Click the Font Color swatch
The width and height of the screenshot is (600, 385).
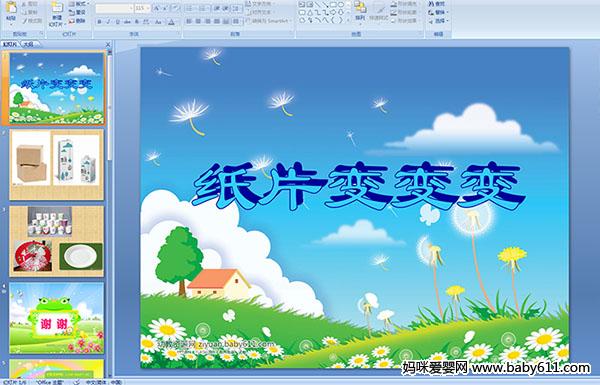pos(171,22)
